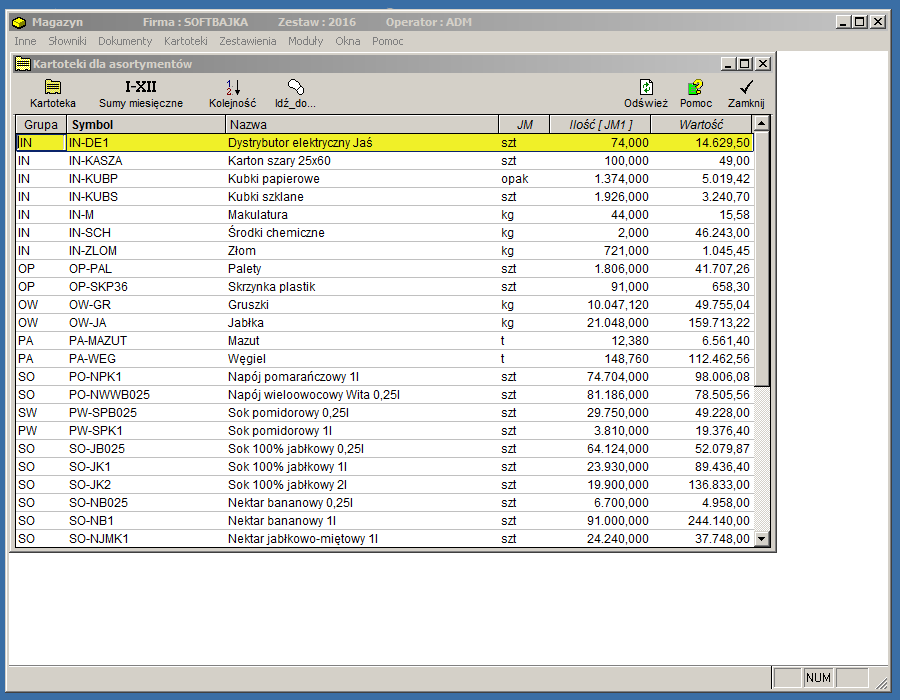The height and width of the screenshot is (700, 900).
Task: Select row Karton szary 25x60
Action: tap(385, 161)
